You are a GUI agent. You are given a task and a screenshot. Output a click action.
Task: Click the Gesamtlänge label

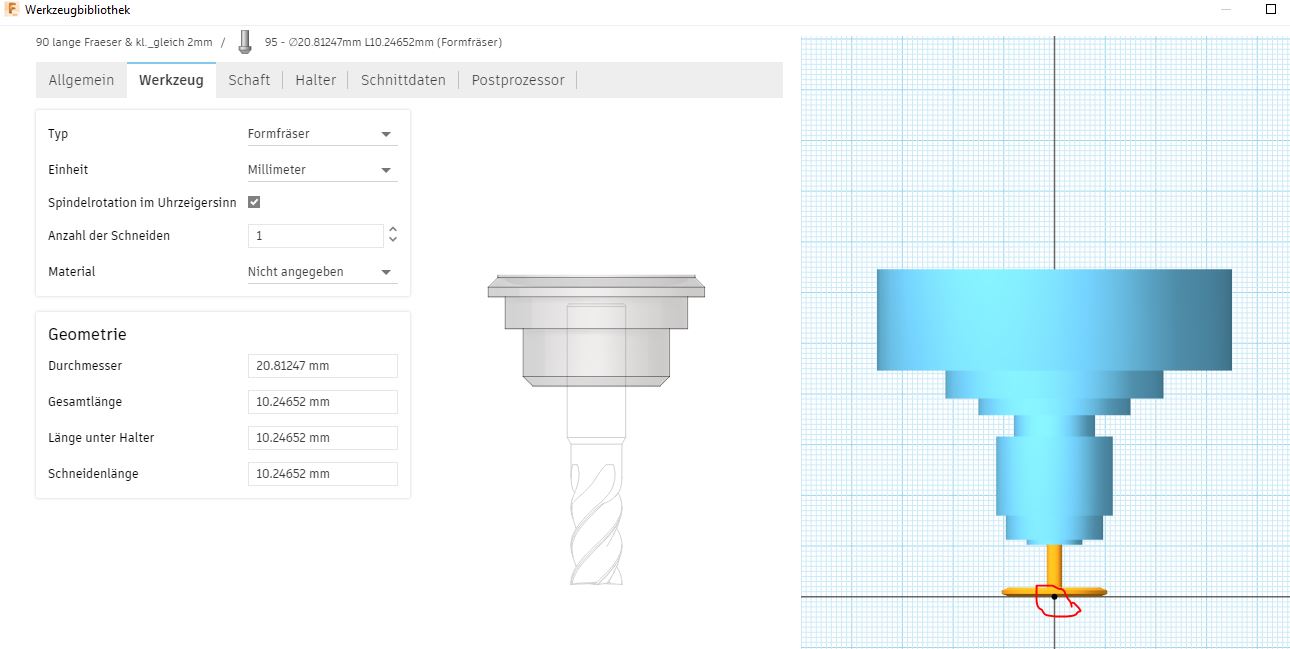point(85,402)
